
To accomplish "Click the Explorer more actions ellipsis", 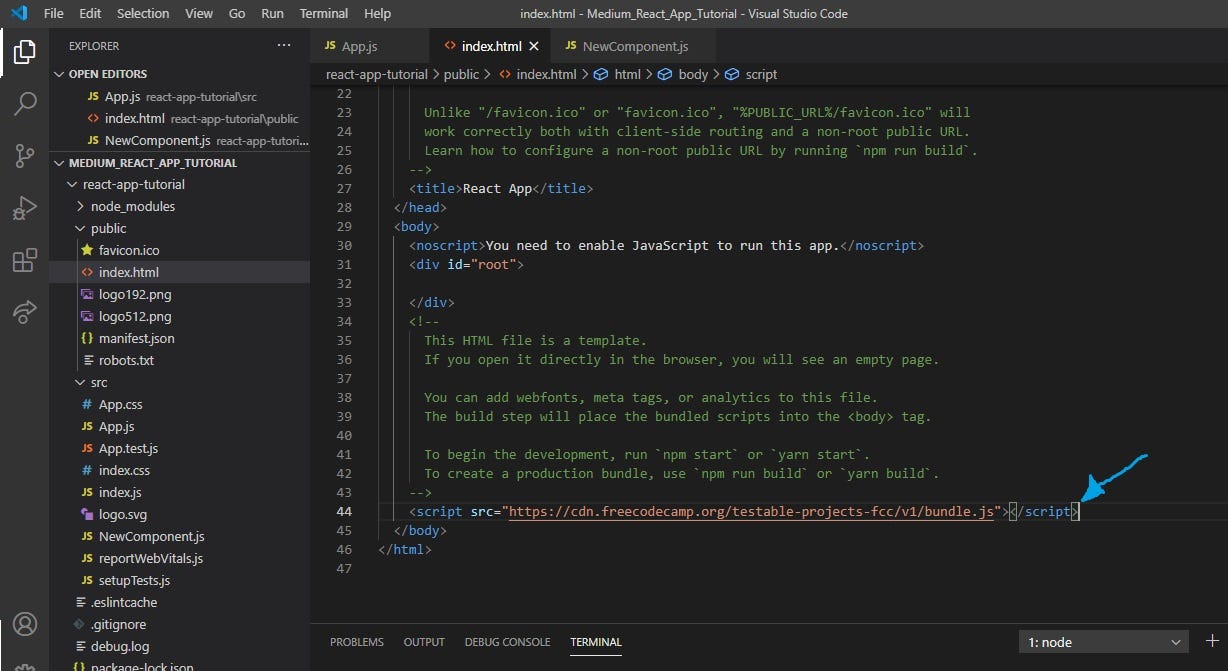I will coord(284,46).
